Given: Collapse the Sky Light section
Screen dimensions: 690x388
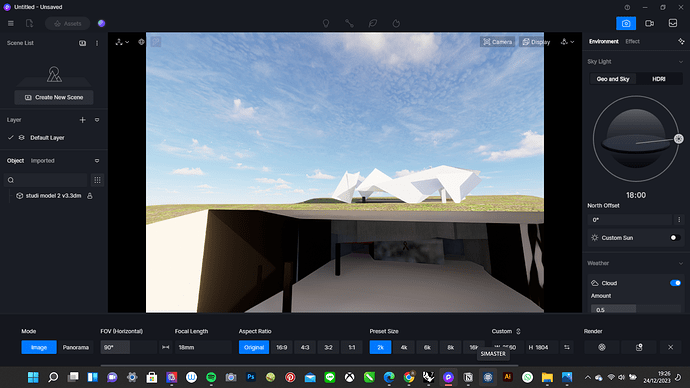Looking at the screenshot, I should pyautogui.click(x=681, y=62).
